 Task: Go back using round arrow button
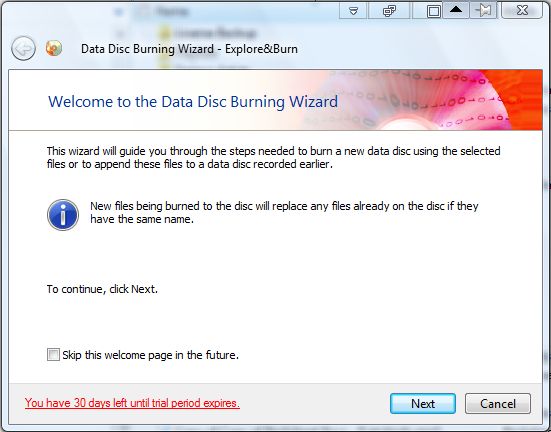pos(23,49)
